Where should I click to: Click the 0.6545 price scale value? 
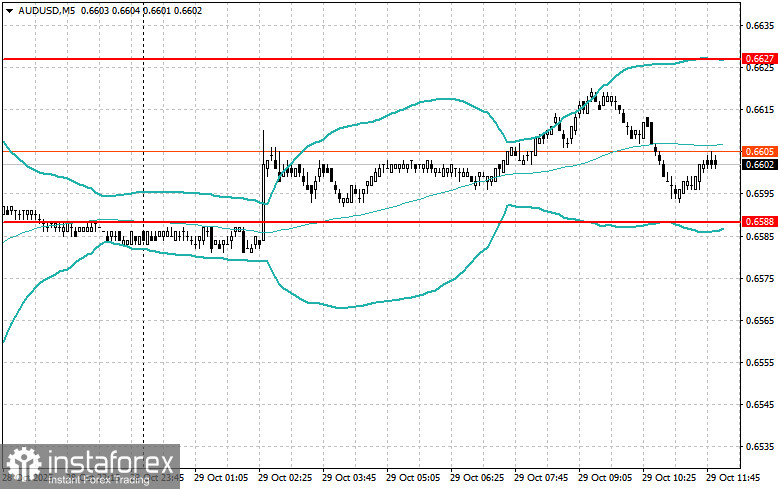[x=760, y=405]
